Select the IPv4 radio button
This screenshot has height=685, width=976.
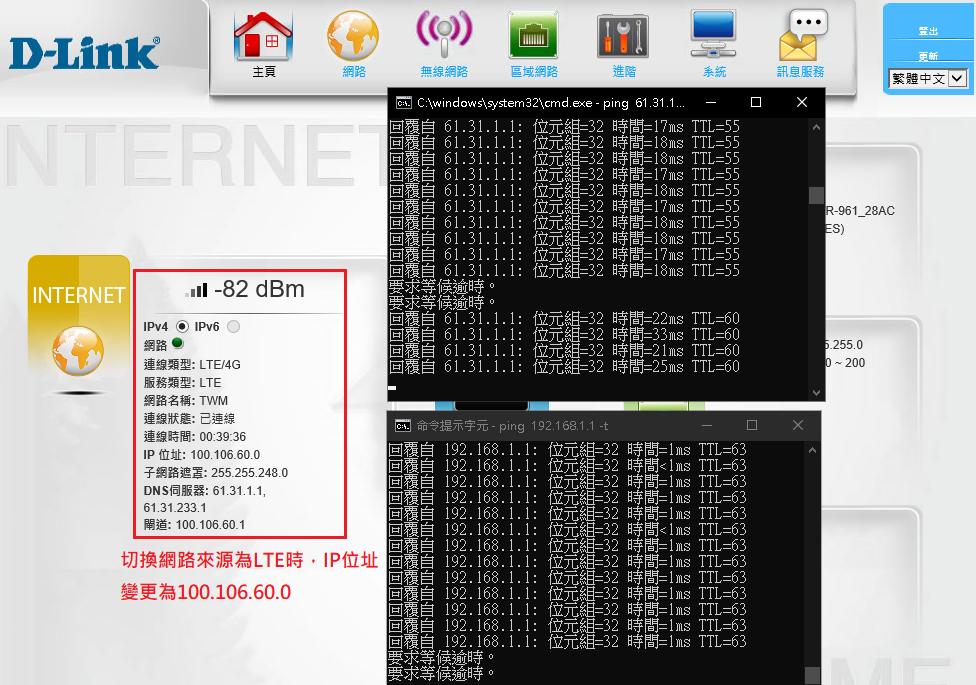(182, 326)
